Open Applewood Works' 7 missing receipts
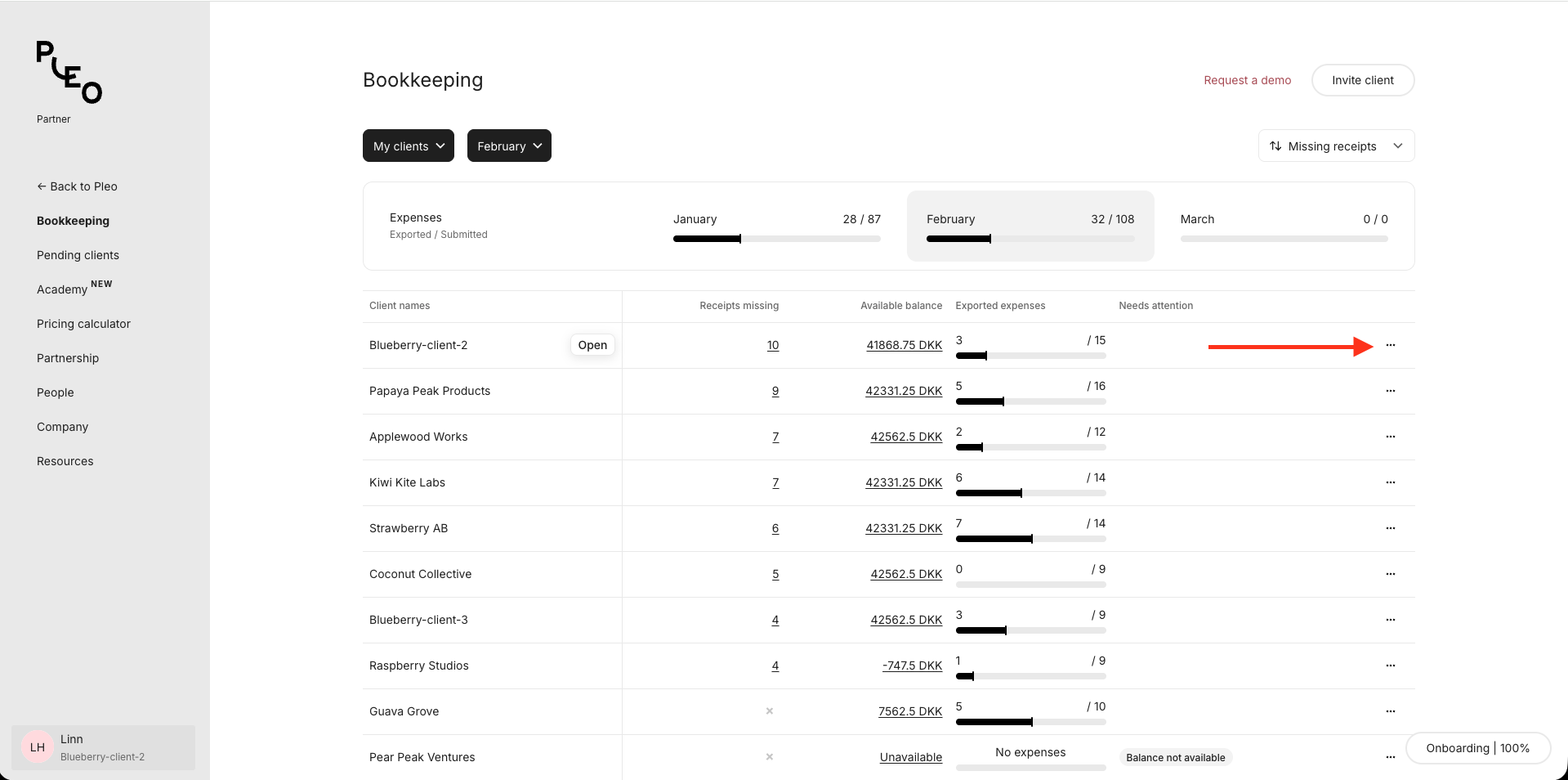 (775, 437)
